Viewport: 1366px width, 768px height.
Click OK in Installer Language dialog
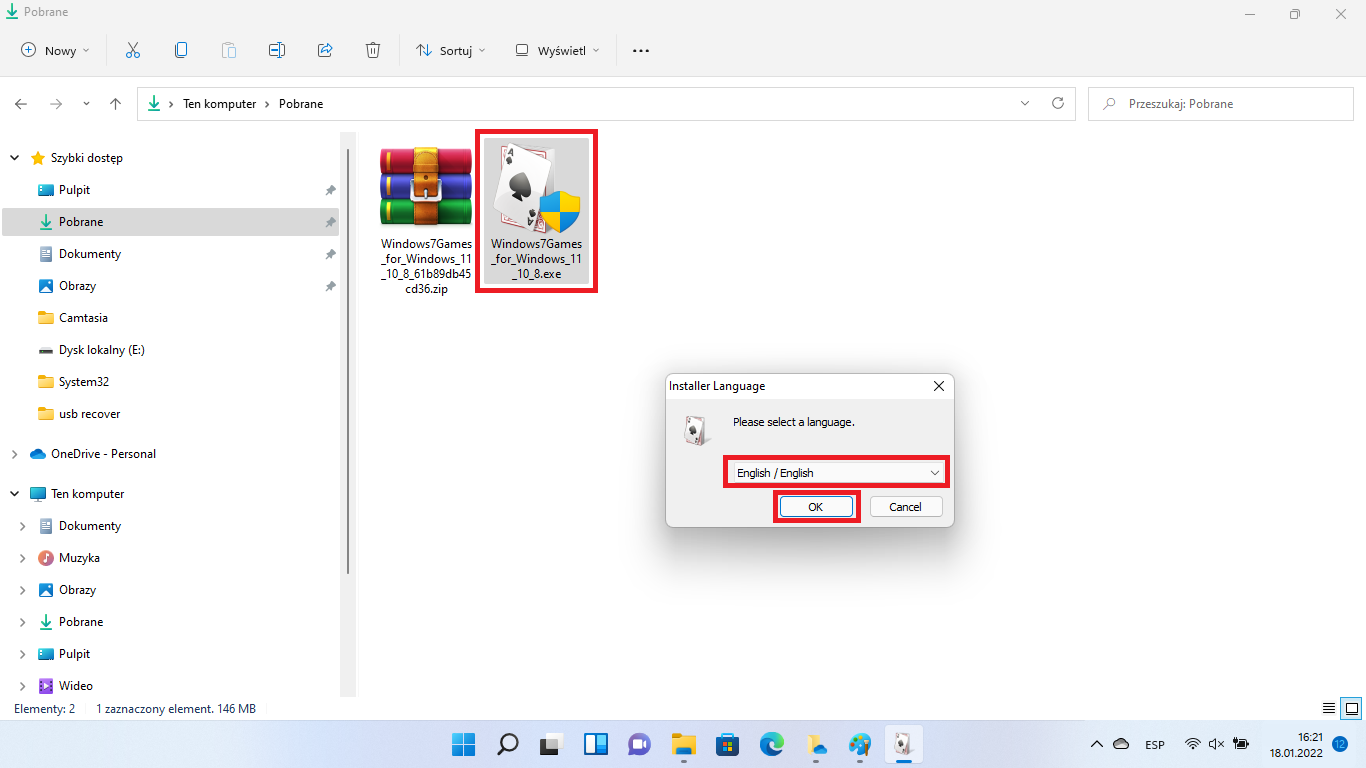pyautogui.click(x=816, y=507)
